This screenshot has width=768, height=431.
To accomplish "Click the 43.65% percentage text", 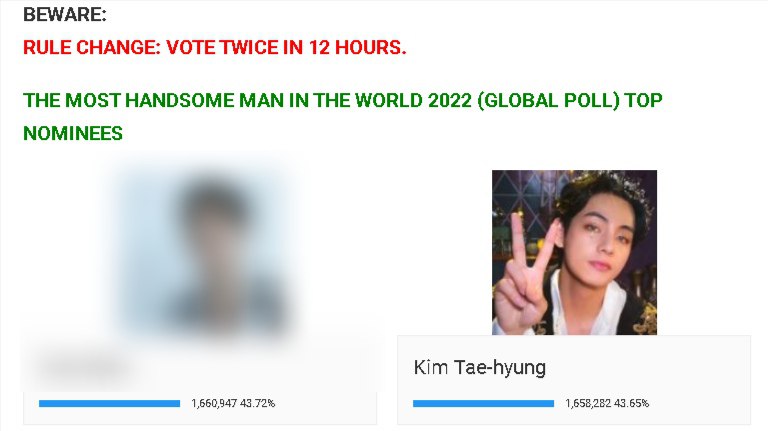I will tap(631, 403).
